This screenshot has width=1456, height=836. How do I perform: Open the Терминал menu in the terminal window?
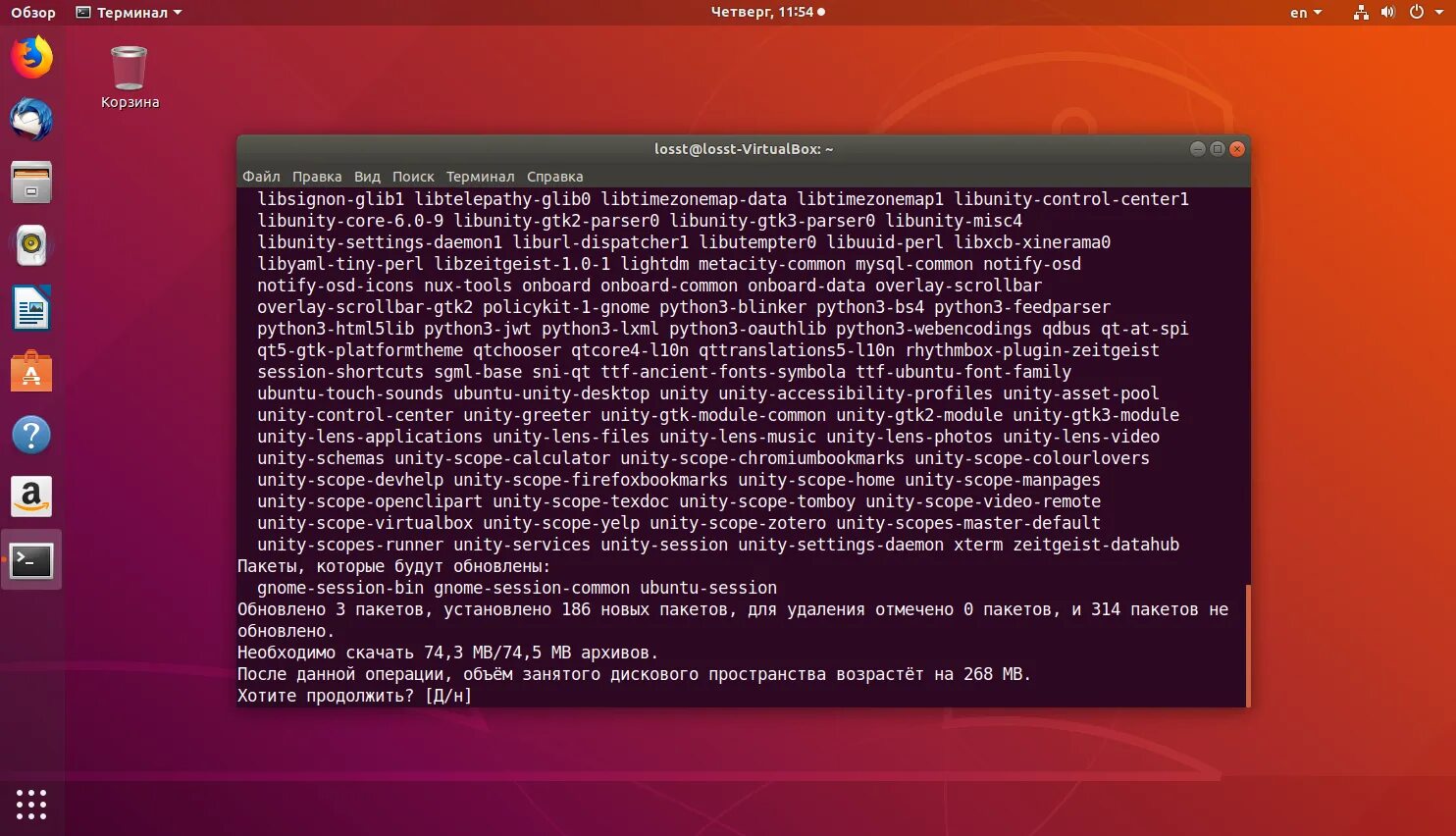click(x=480, y=177)
